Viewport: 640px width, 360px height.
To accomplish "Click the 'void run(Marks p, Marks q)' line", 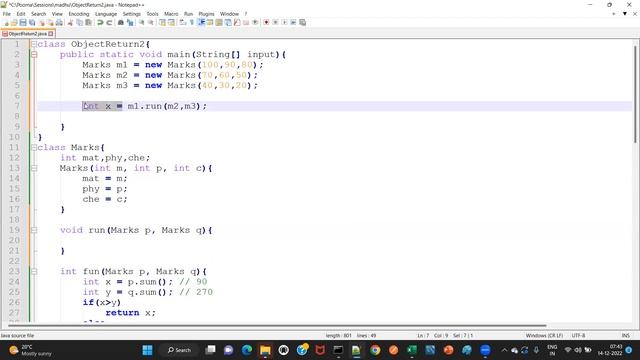I will point(136,230).
